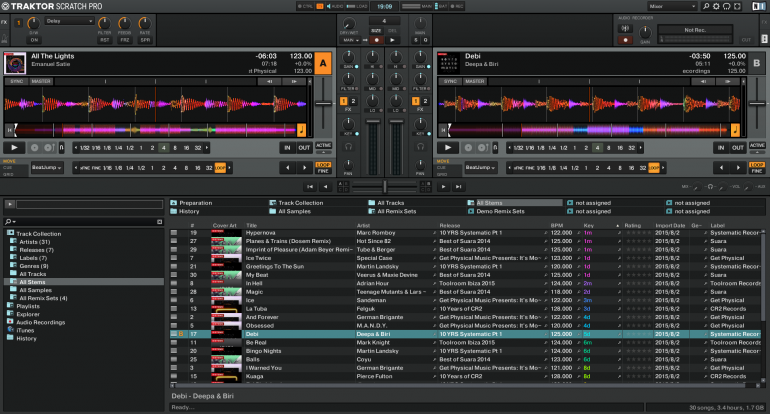The image size is (770, 414).
Task: Click Deck A letter A focus button
Action: (323, 63)
